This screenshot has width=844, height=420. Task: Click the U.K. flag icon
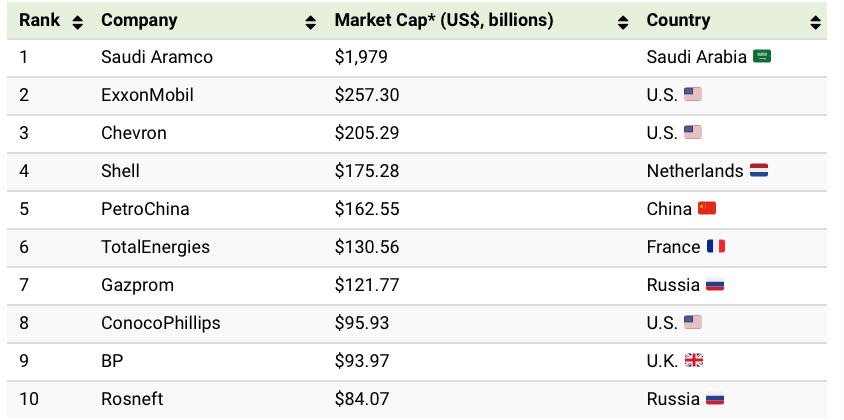tap(693, 360)
